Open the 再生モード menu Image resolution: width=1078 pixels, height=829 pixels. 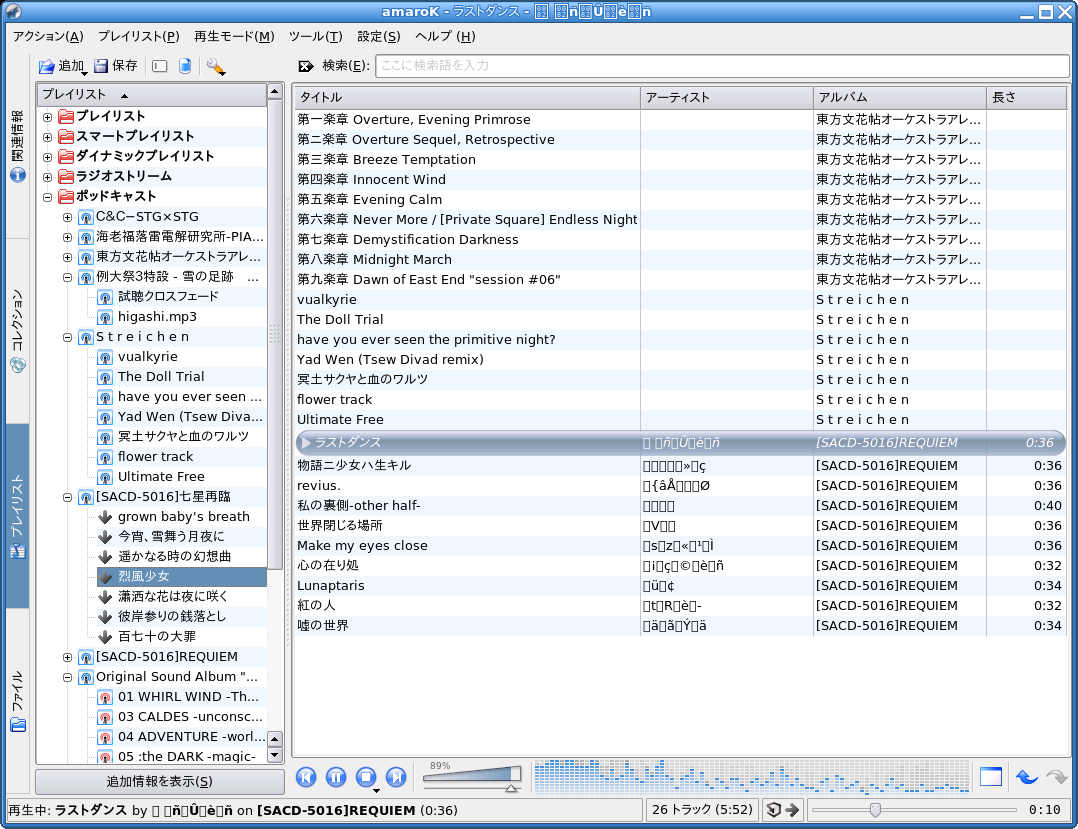click(x=234, y=36)
